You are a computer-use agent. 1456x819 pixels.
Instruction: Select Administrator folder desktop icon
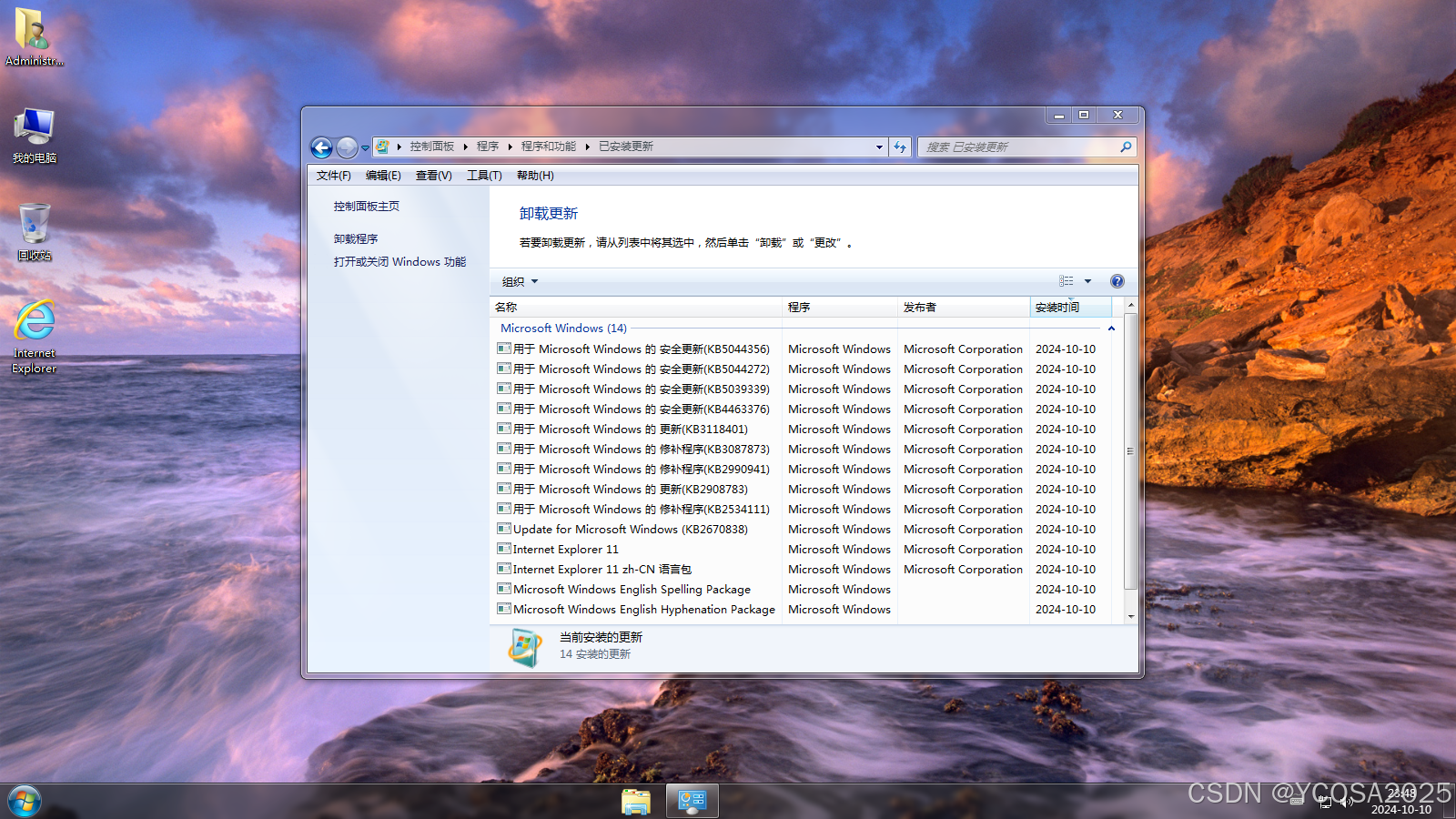(x=34, y=37)
